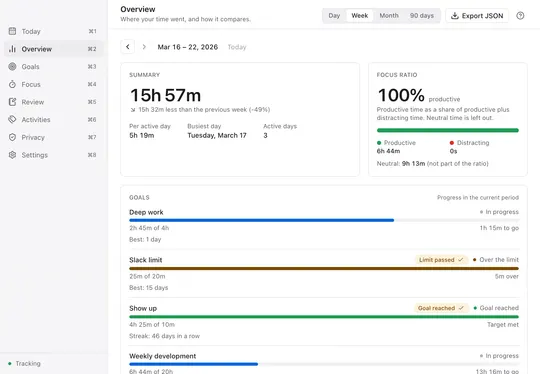
Task: Click the Show up green progress bar
Action: point(324,316)
